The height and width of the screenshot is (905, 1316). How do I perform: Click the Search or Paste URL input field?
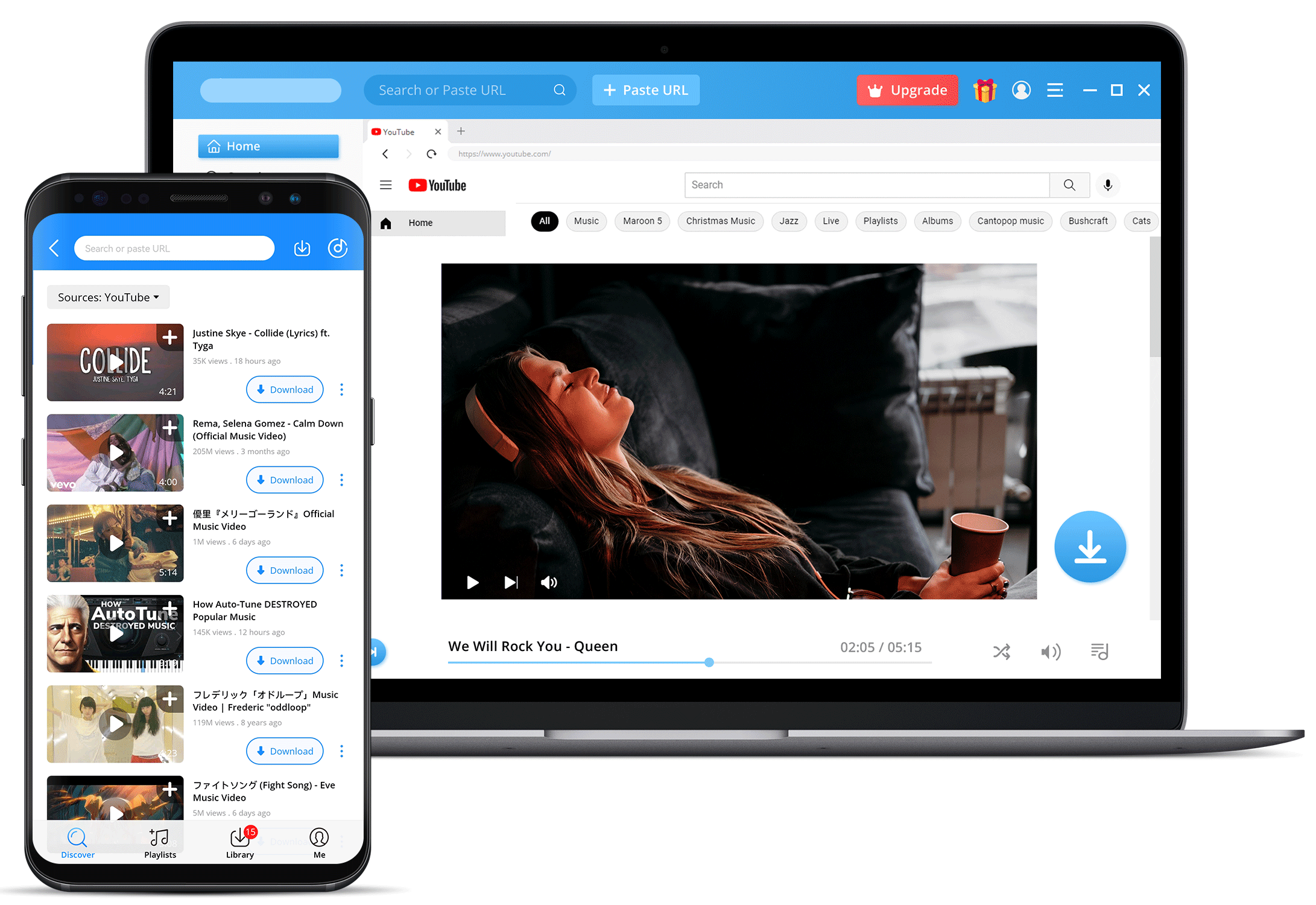[x=472, y=90]
